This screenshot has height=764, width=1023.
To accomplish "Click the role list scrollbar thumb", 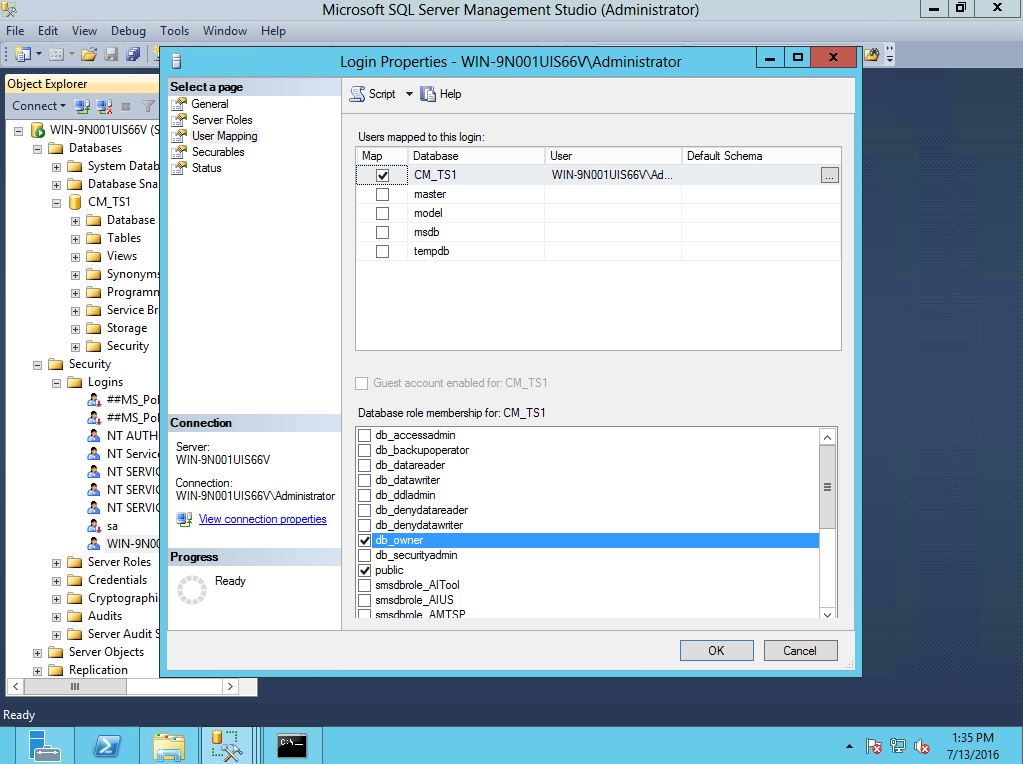I will coord(827,487).
